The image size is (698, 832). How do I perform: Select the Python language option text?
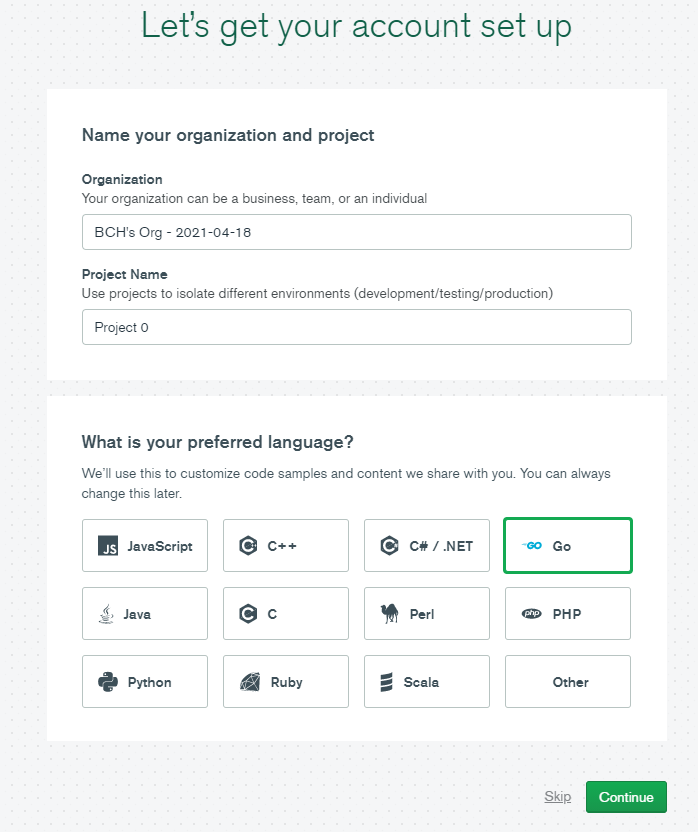150,682
